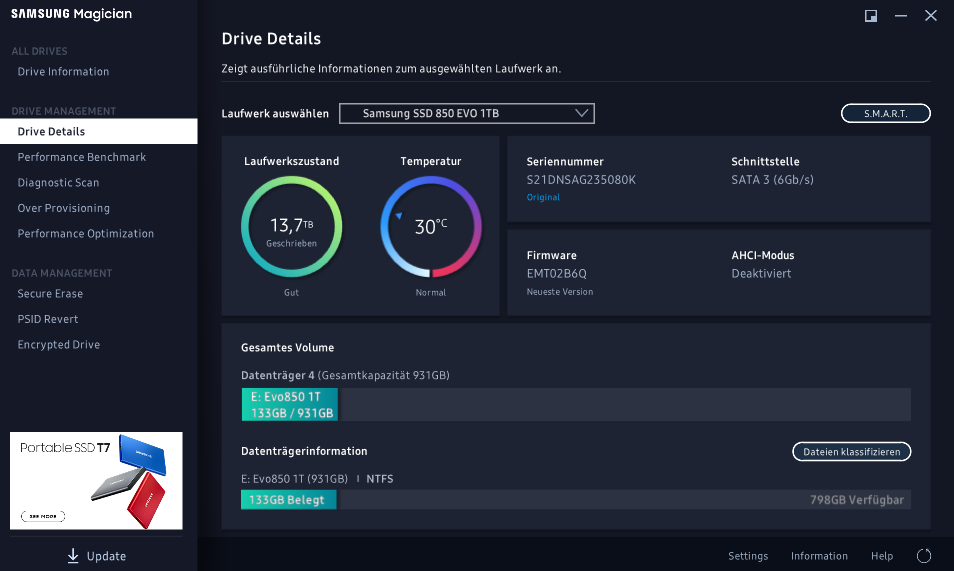
Task: Click the dropdown chevron next to 850 EVO 1TB
Action: (582, 113)
